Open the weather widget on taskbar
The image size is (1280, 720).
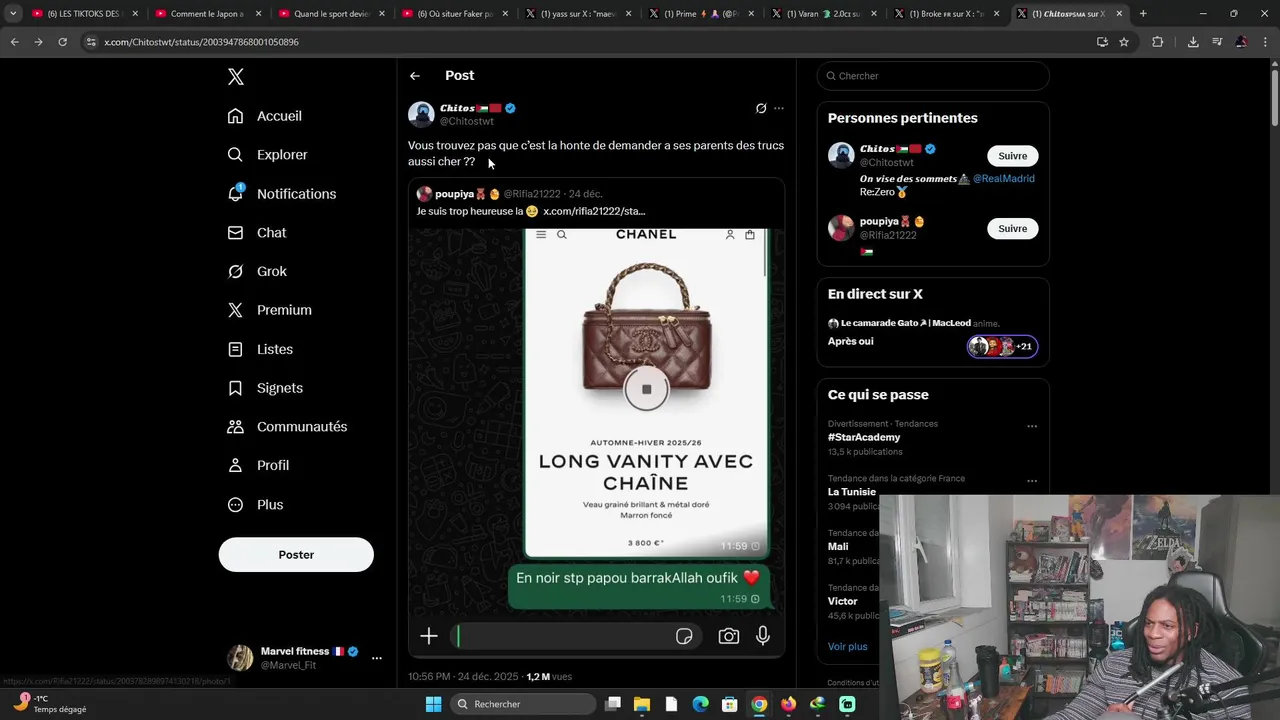[50, 704]
